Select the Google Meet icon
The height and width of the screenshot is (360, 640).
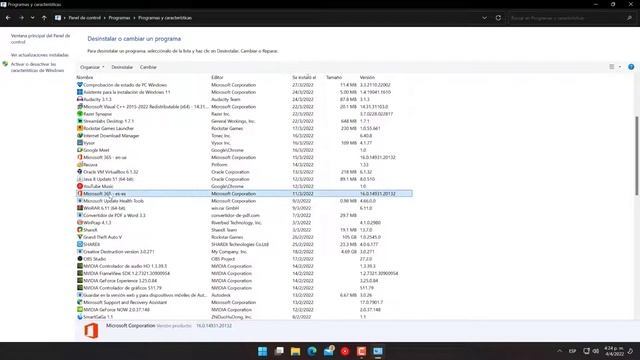coord(80,150)
